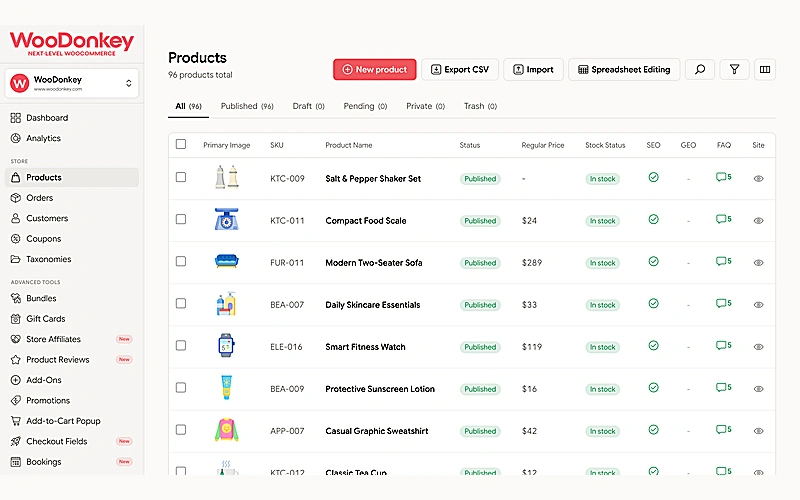
Task: Click the SEO check icon for Daily Skincare Essentials
Action: pyautogui.click(x=654, y=304)
